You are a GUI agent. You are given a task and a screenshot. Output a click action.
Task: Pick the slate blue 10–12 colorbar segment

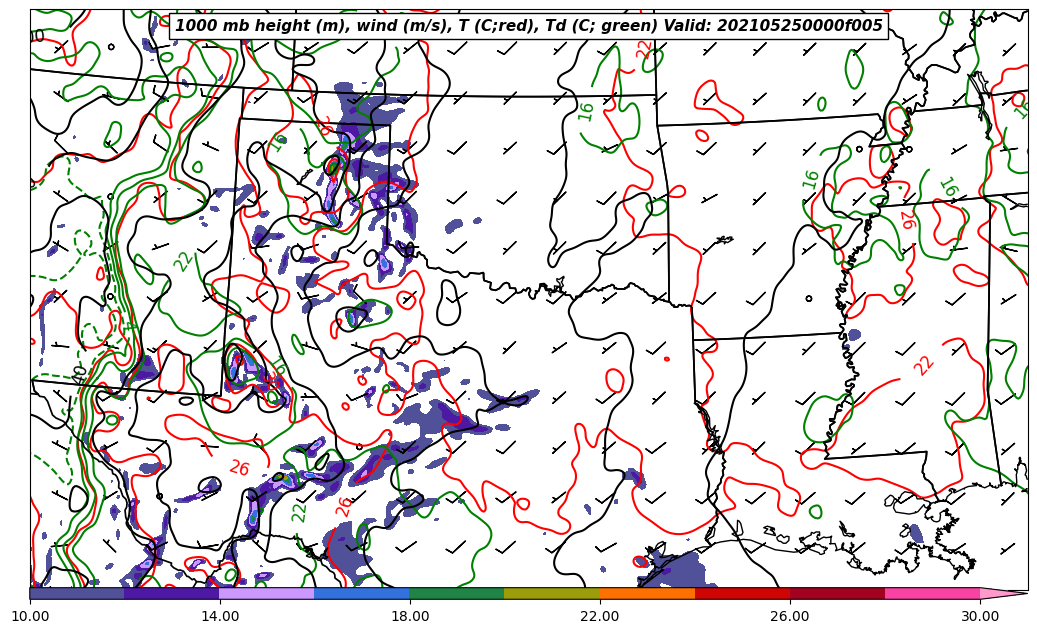[x=77, y=593]
